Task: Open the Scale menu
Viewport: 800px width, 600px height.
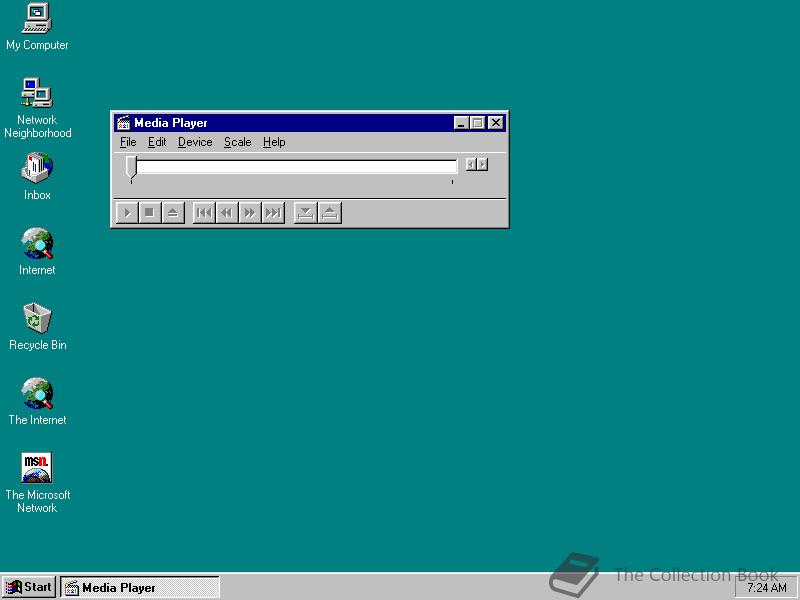Action: coord(238,142)
